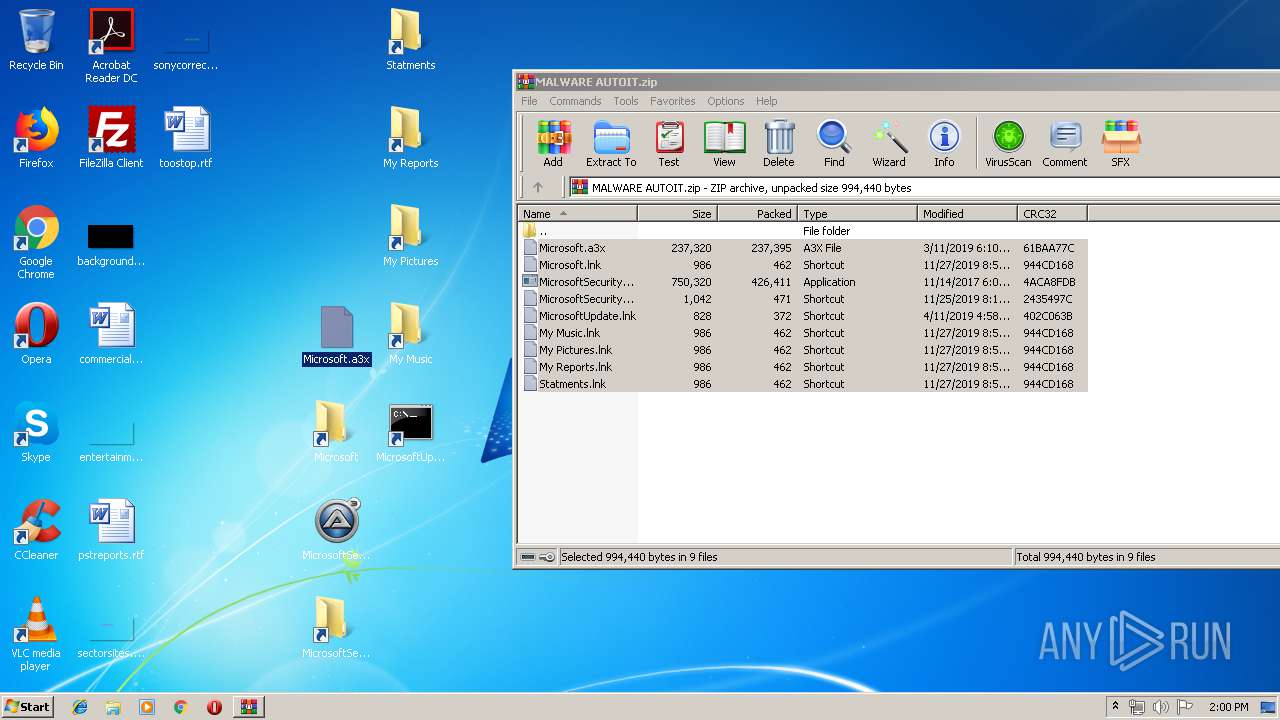Click Internet Explorer taskbar icon
Screen dimensions: 1280x720
click(x=80, y=707)
